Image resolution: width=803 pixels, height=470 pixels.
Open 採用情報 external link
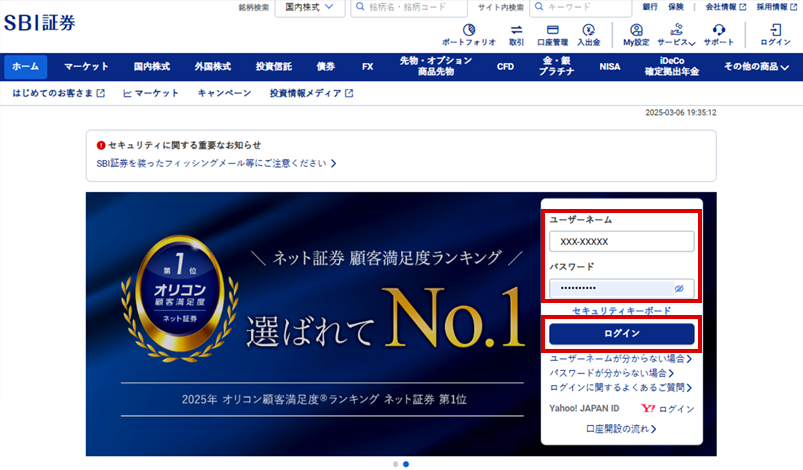click(x=777, y=7)
